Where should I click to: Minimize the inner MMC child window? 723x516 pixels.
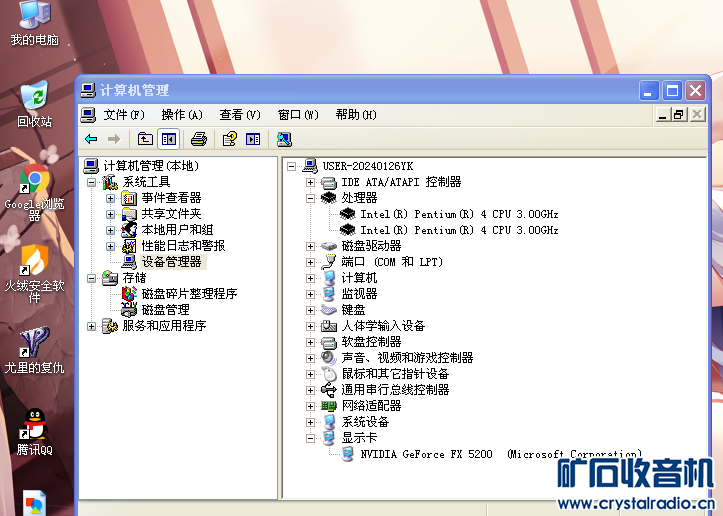pyautogui.click(x=663, y=114)
